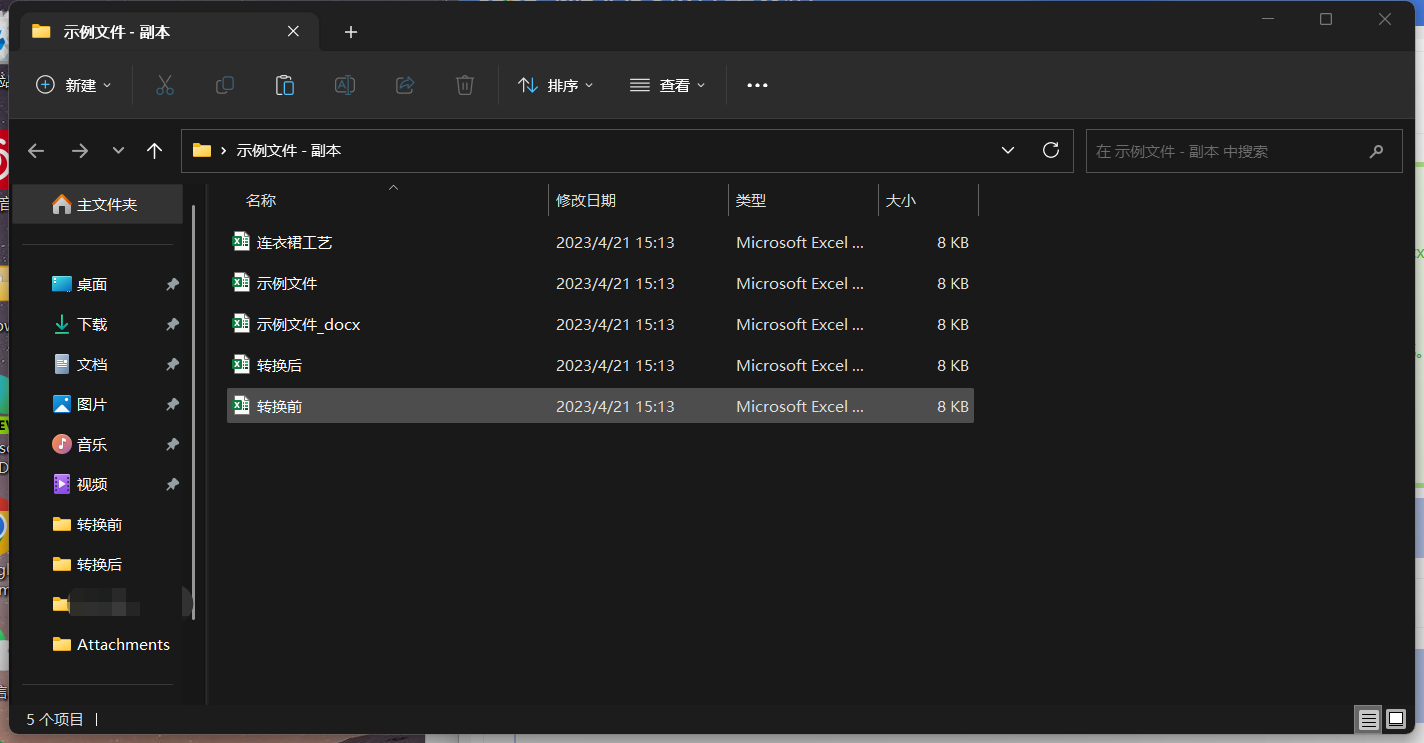Go up one folder level
This screenshot has height=743, width=1424.
(x=154, y=151)
